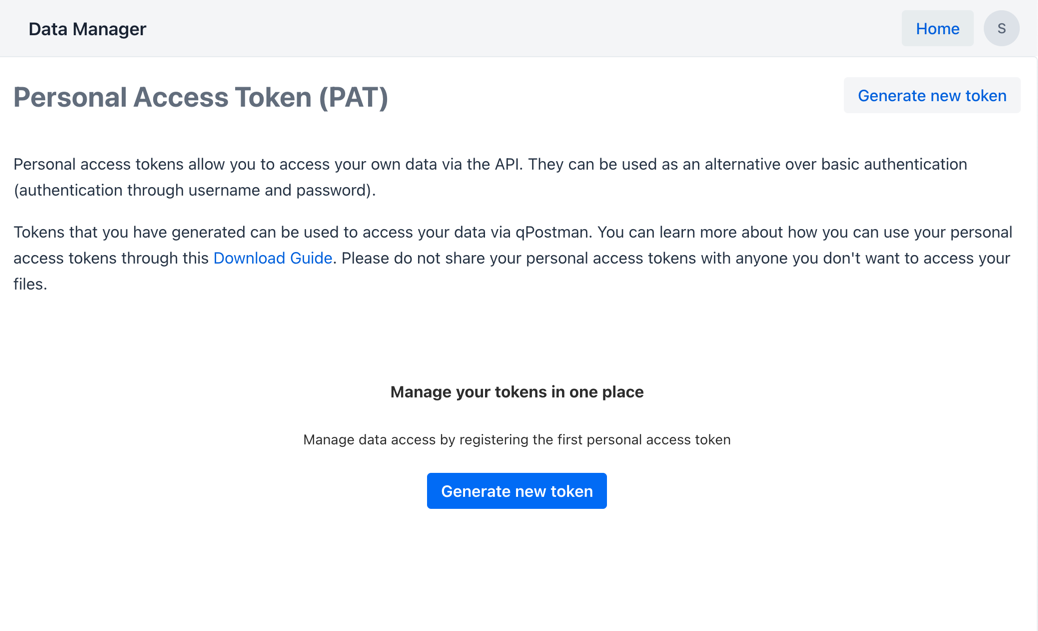This screenshot has height=631, width=1038.
Task: Click the 'Manage your tokens in one place' heading
Action: click(516, 392)
